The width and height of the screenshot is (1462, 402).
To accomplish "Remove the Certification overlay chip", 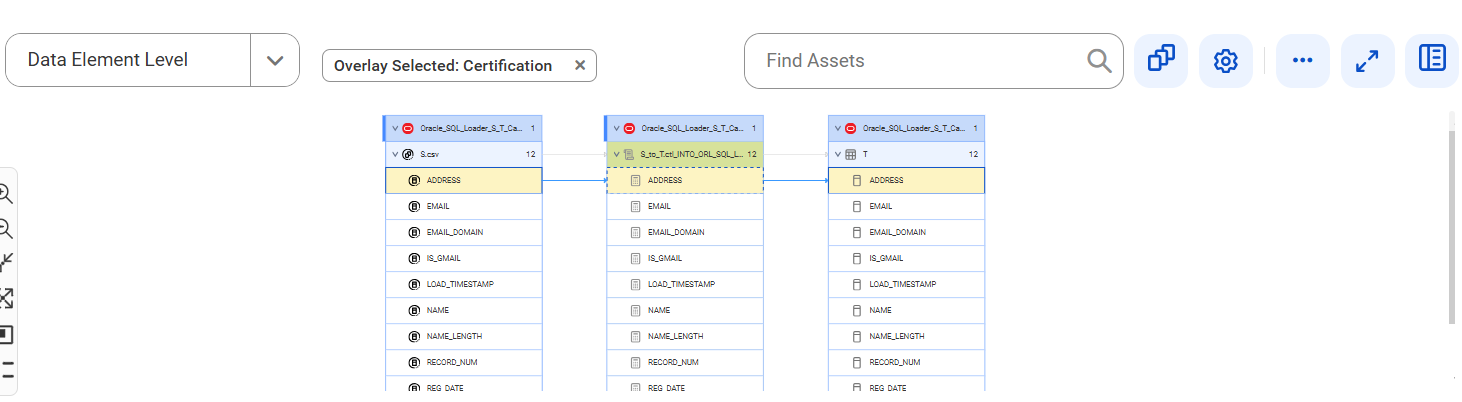I will (x=580, y=65).
